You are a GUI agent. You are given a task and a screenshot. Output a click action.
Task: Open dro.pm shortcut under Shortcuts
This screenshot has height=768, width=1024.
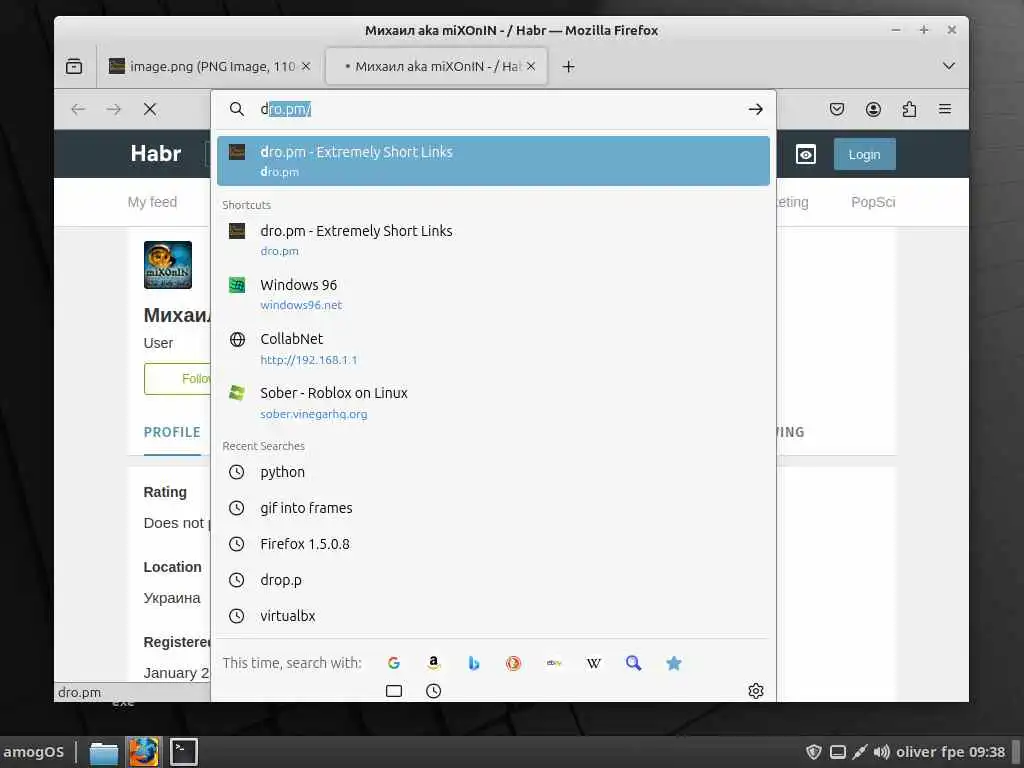[493, 240]
